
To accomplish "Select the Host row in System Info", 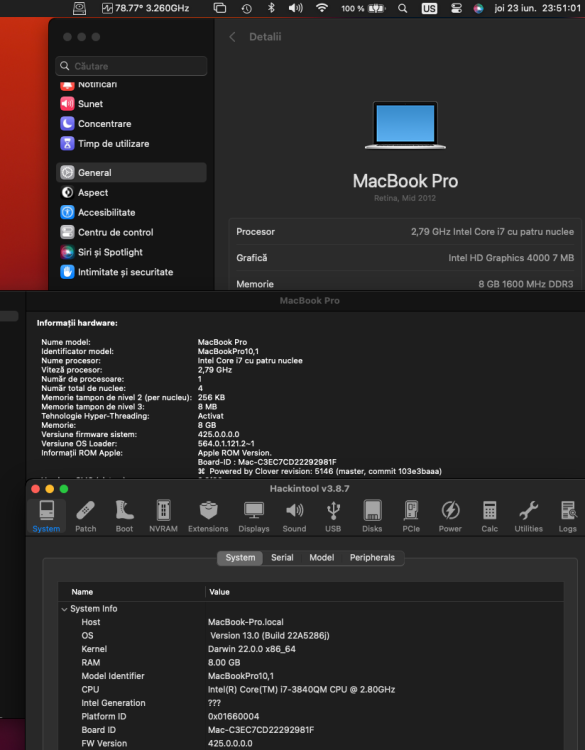I will coord(310,622).
